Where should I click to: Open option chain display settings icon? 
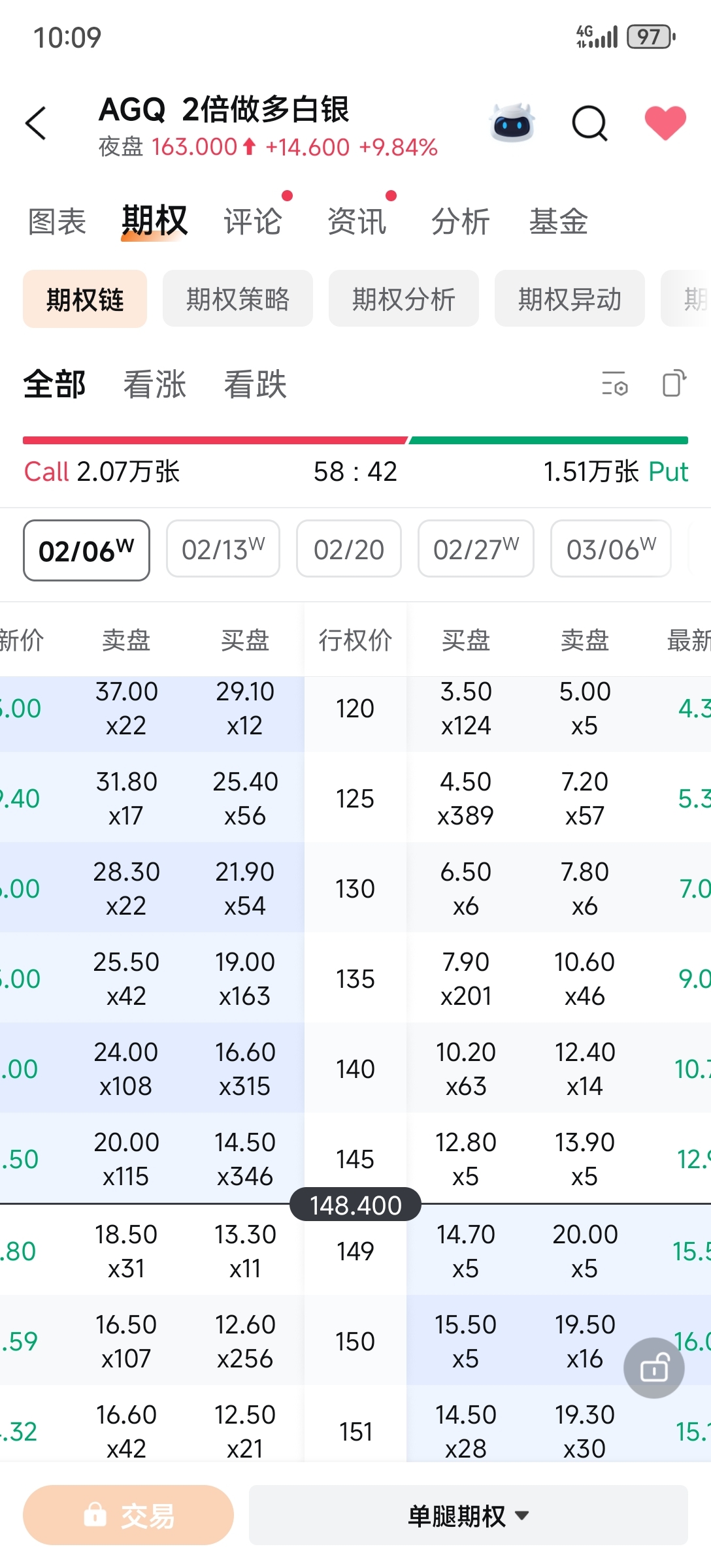click(x=614, y=384)
